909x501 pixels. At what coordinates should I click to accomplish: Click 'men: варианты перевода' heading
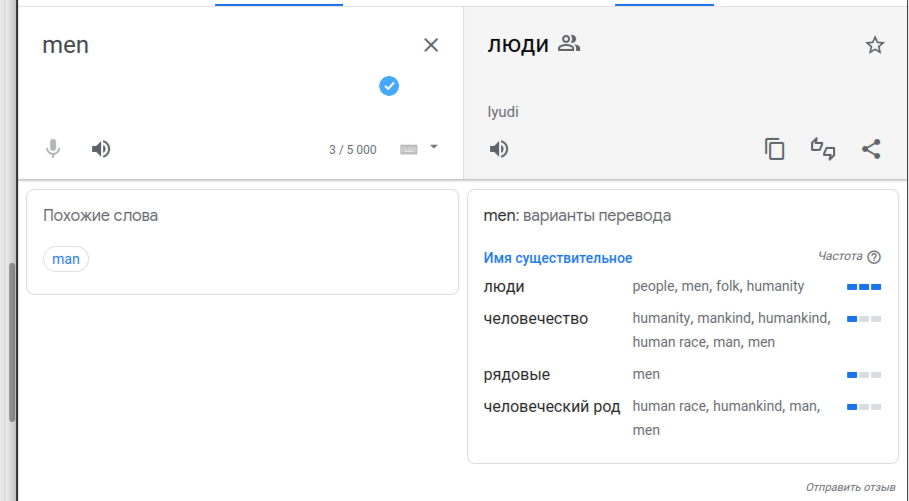[577, 216]
